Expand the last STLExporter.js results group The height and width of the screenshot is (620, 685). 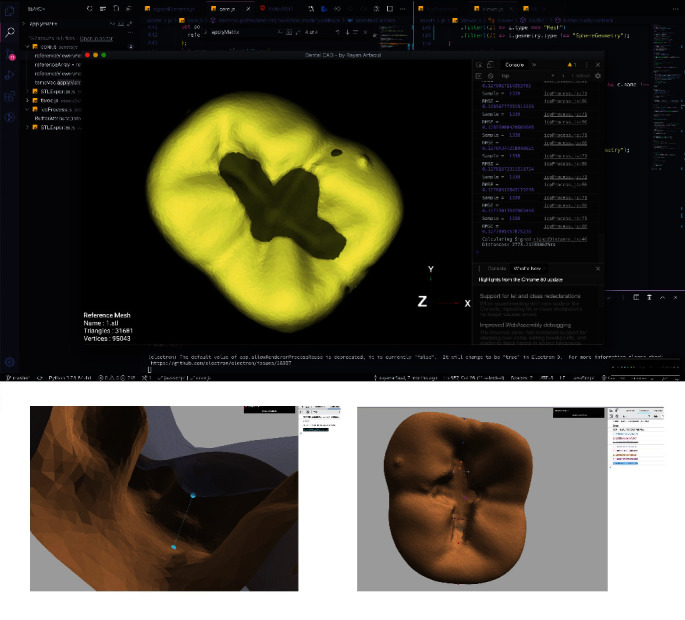[28, 127]
